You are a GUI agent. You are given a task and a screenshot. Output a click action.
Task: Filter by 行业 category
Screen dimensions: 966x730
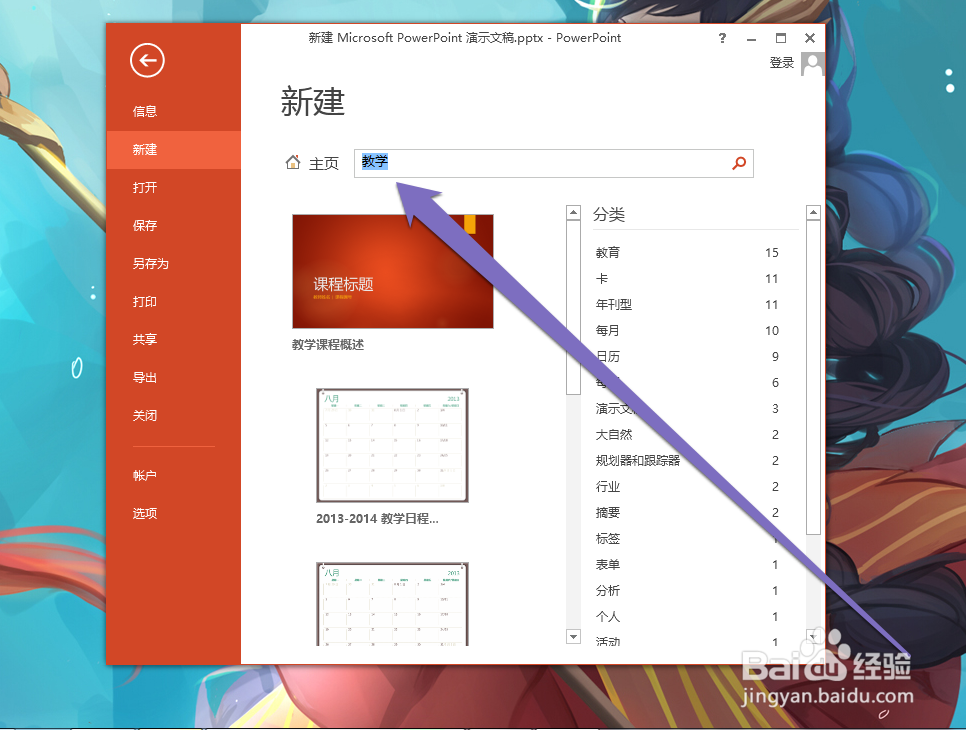click(687, 487)
